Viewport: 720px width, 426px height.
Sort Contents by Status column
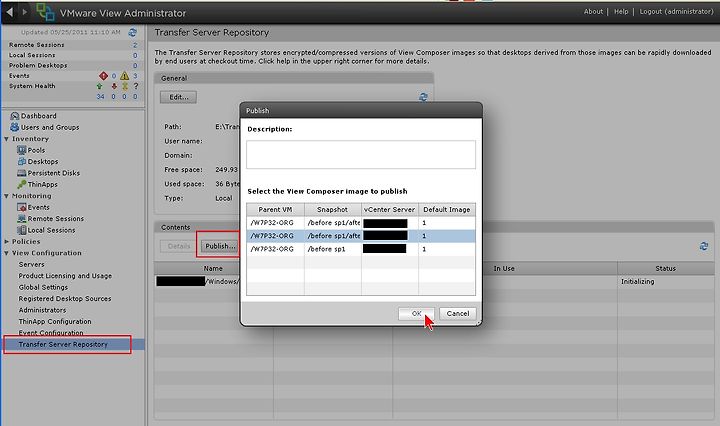[665, 269]
